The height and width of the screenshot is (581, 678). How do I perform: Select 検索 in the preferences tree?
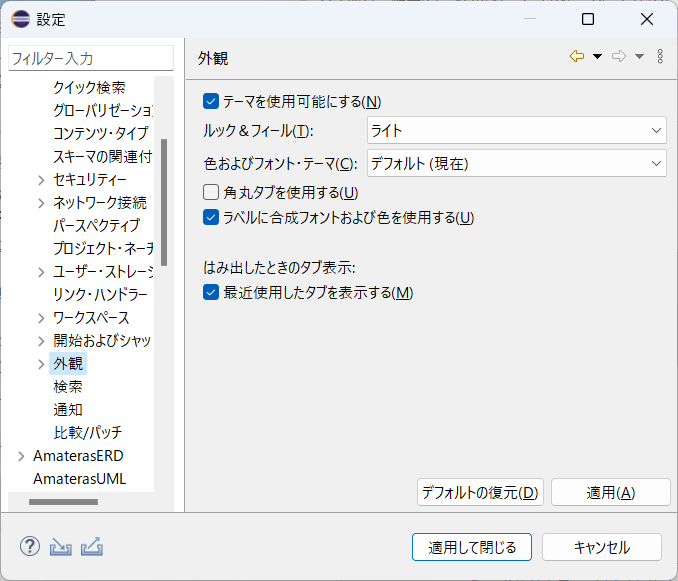pos(68,386)
